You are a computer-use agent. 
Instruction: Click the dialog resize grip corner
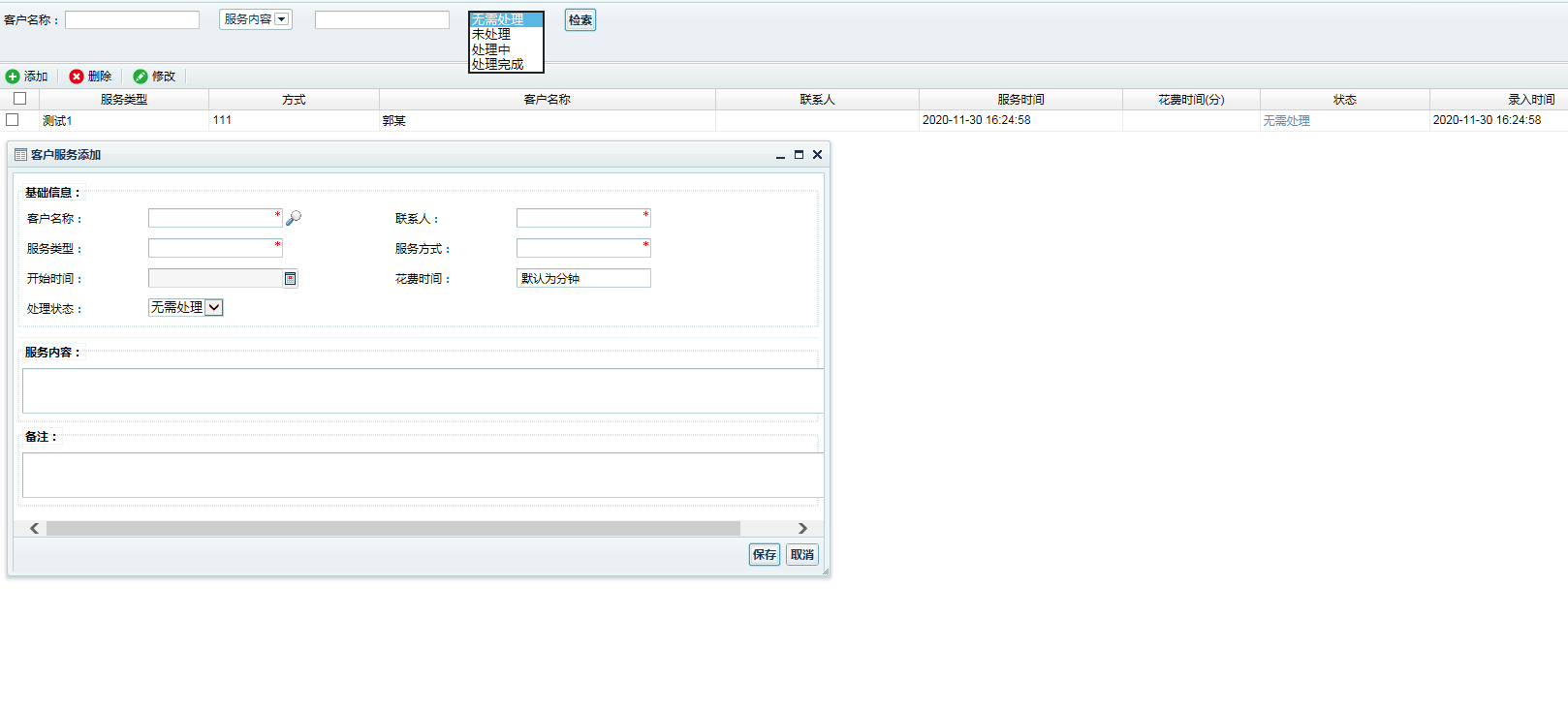826,572
